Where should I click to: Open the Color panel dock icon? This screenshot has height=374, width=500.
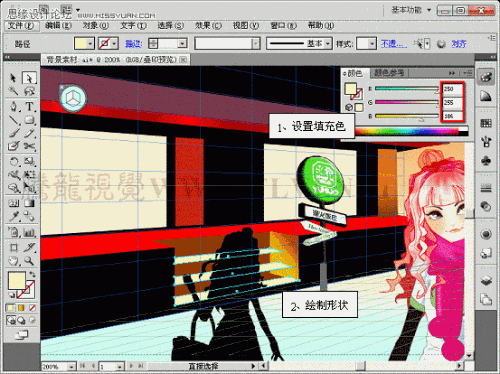[x=486, y=77]
